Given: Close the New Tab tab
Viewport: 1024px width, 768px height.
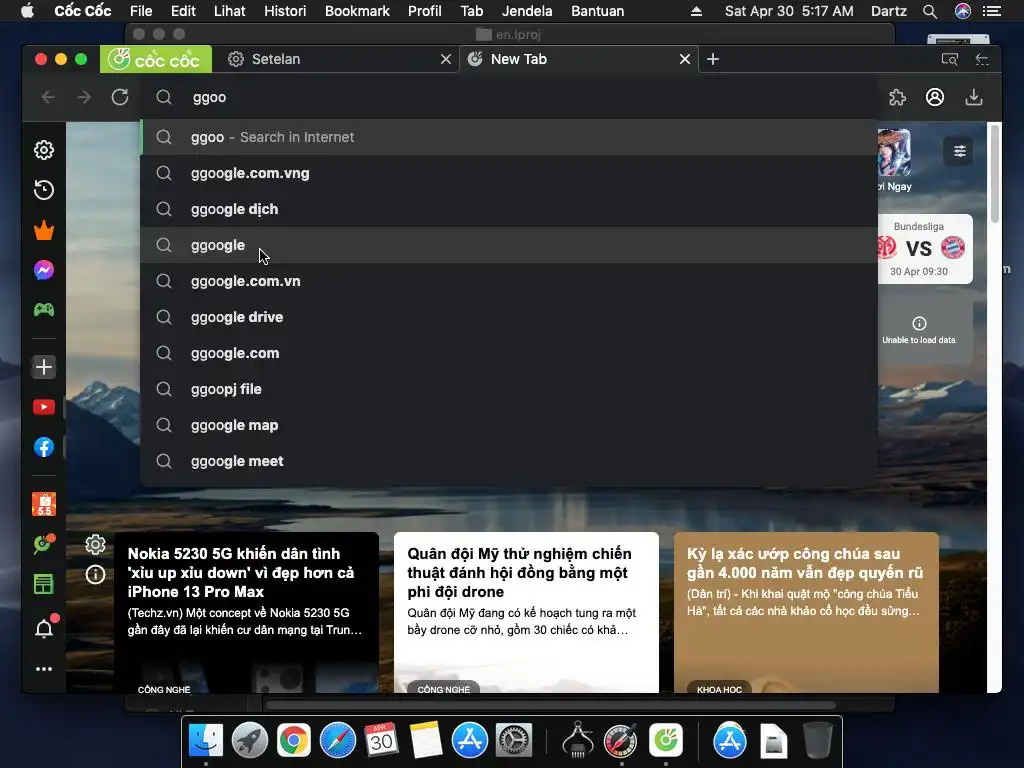Looking at the screenshot, I should (685, 59).
